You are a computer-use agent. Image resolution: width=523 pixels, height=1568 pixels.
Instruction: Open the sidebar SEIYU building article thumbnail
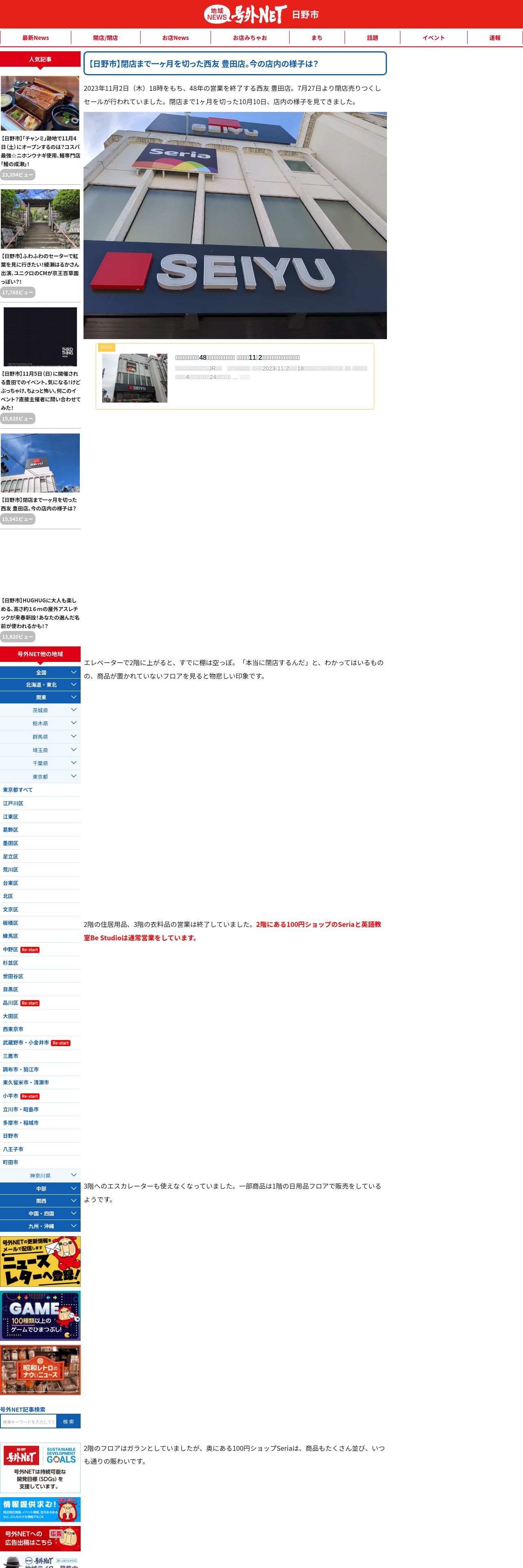point(40,462)
